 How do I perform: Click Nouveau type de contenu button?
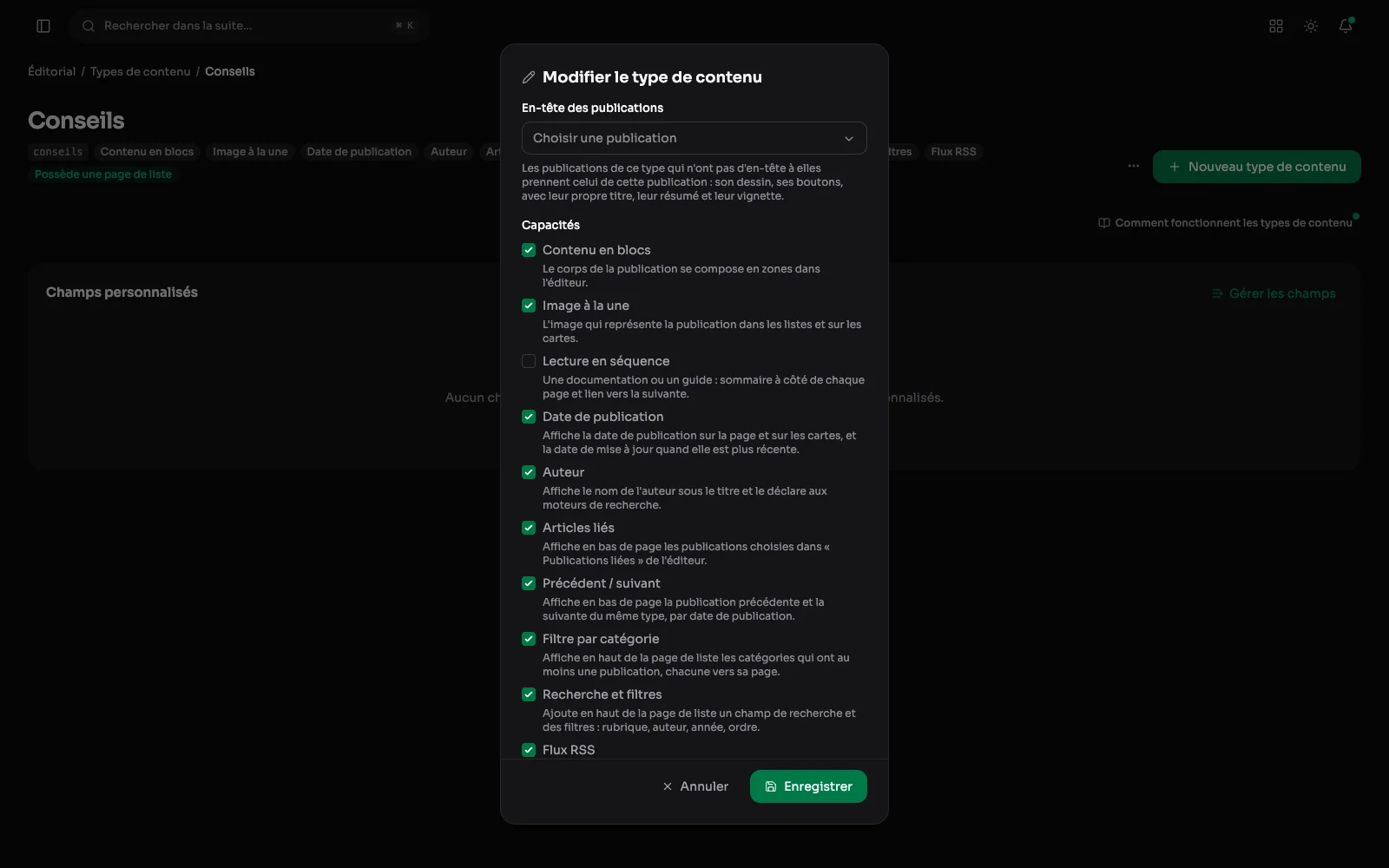coord(1257,167)
